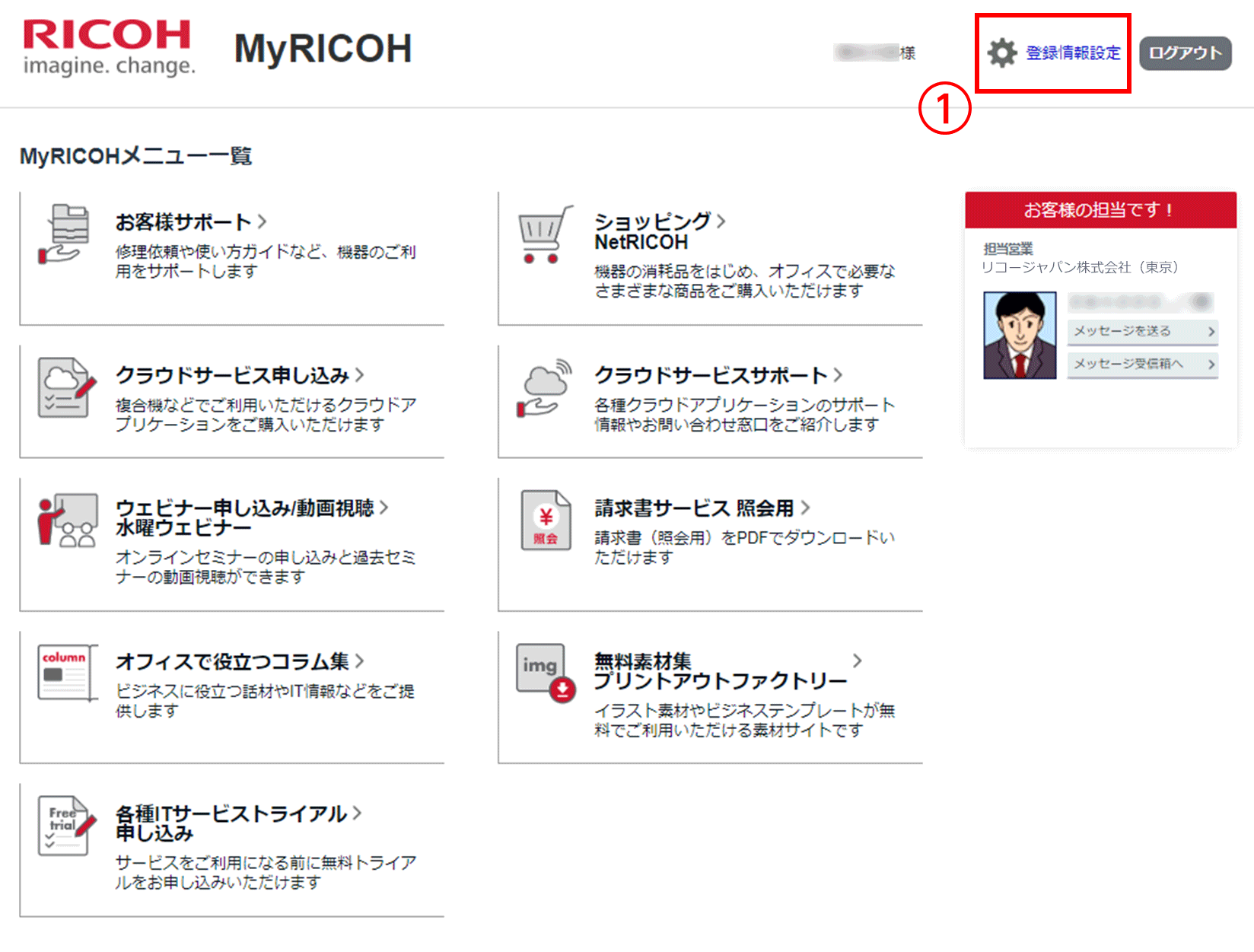Click the メッセージを送る button
1254x952 pixels.
pyautogui.click(x=1143, y=332)
